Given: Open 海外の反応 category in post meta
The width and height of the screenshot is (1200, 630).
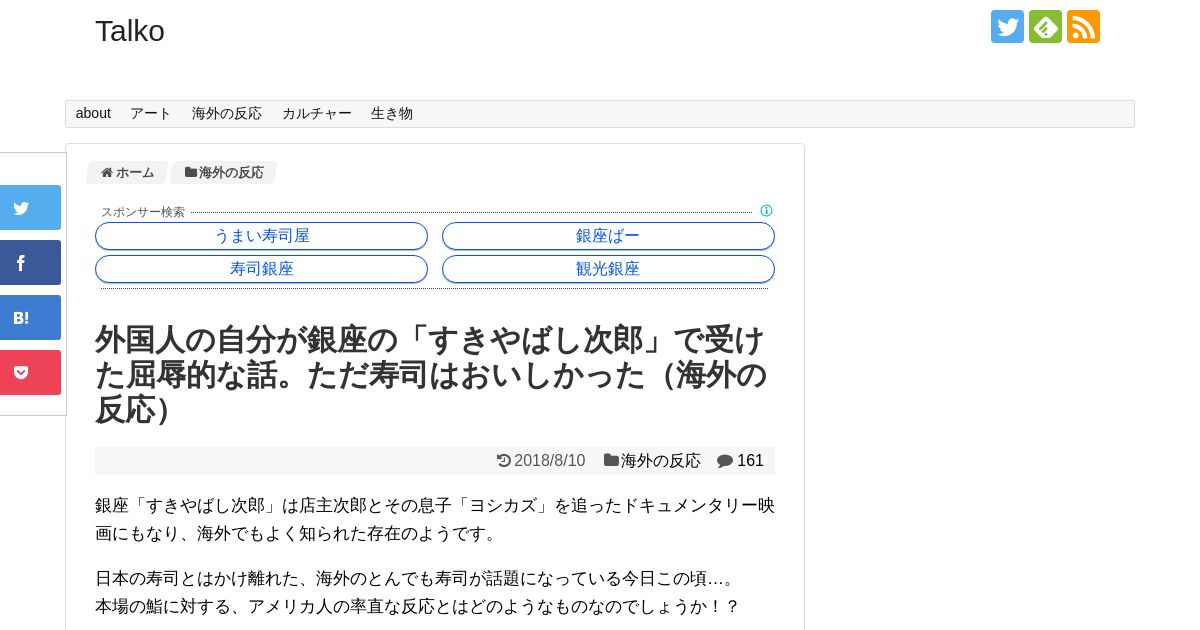Looking at the screenshot, I should coord(660,461).
